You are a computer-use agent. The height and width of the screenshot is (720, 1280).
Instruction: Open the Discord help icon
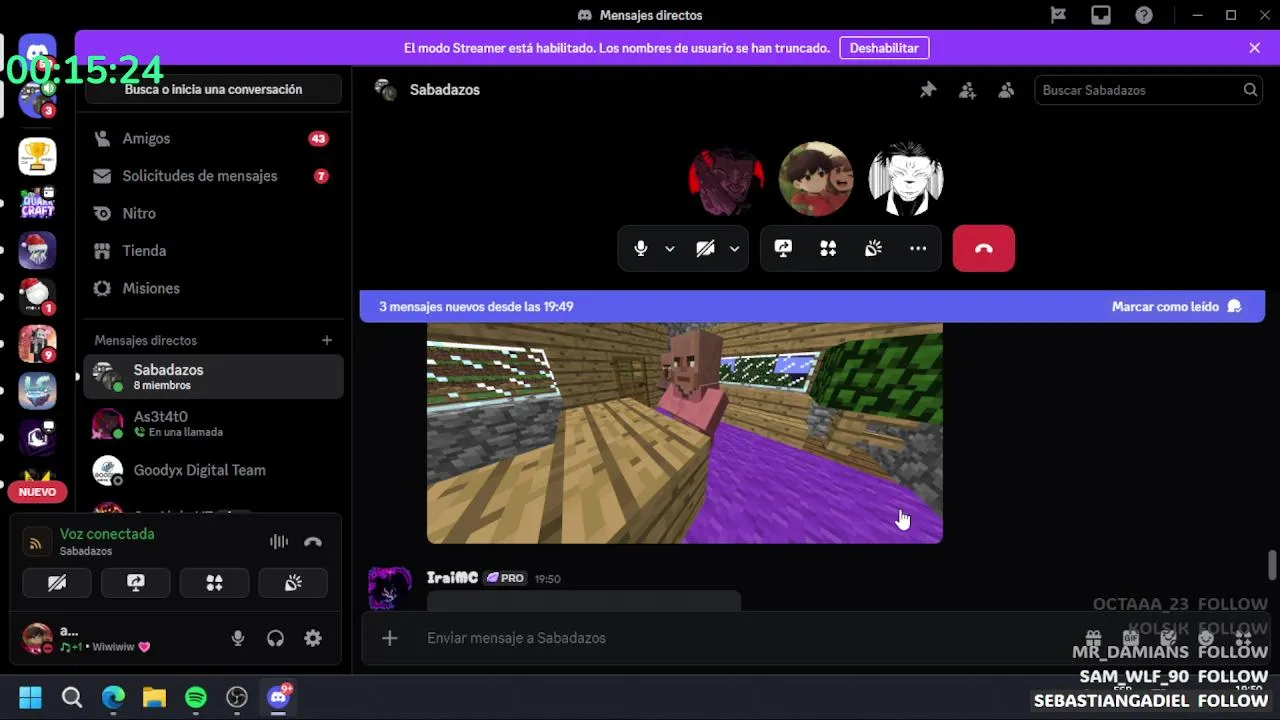click(x=1144, y=15)
